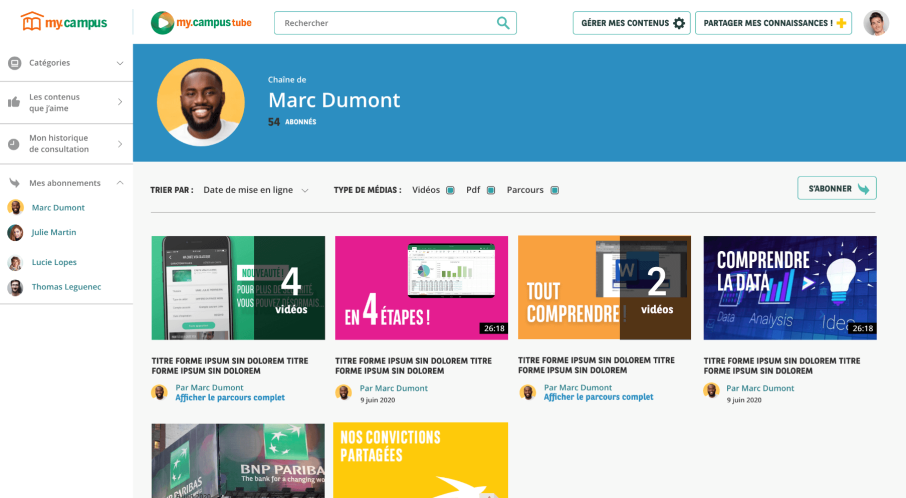906x498 pixels.
Task: Click Lucie Lopes's avatar in the sidebar
Action: tap(15, 263)
